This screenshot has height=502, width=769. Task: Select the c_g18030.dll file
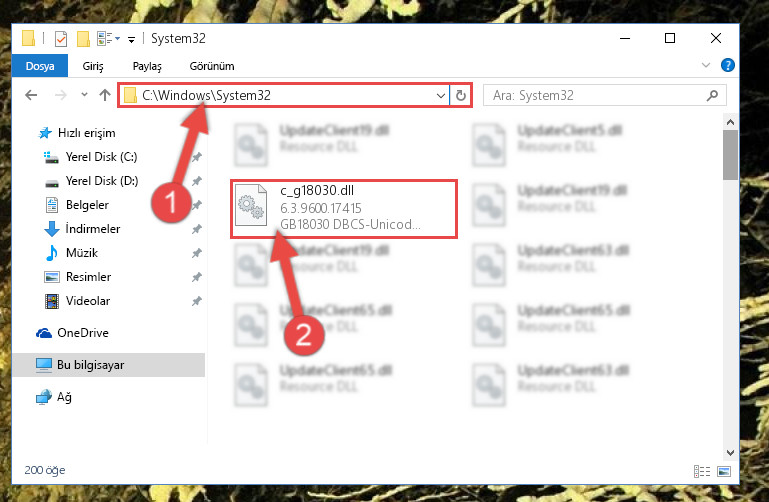click(x=344, y=207)
